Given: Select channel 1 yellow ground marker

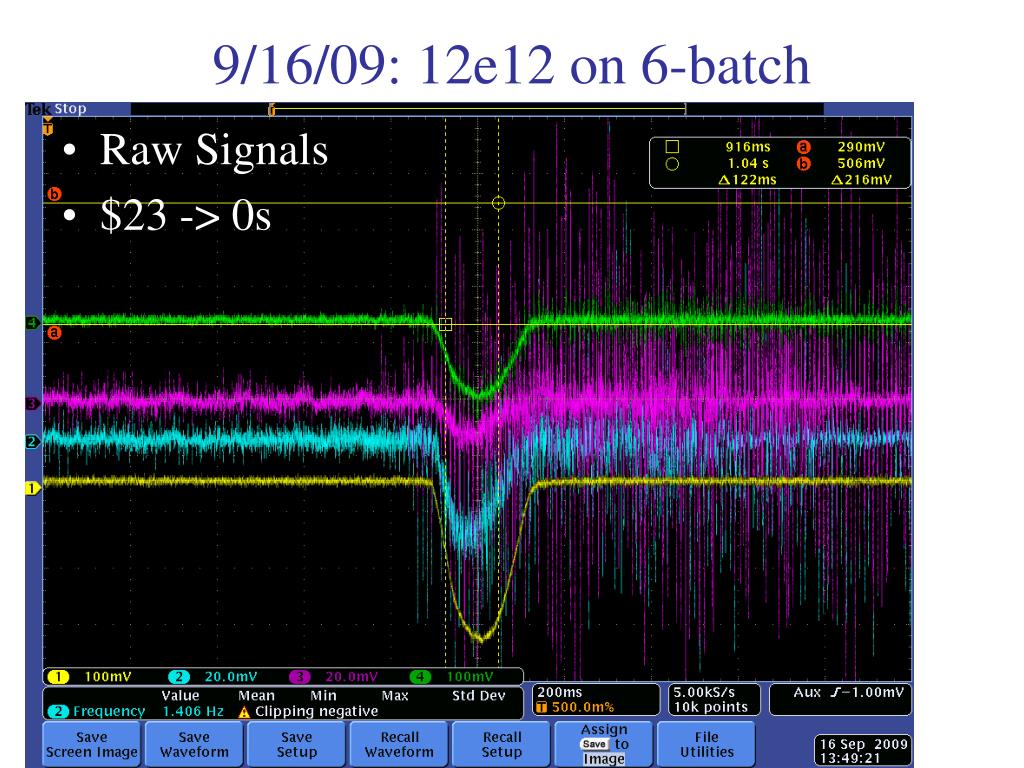Looking at the screenshot, I should click(33, 487).
